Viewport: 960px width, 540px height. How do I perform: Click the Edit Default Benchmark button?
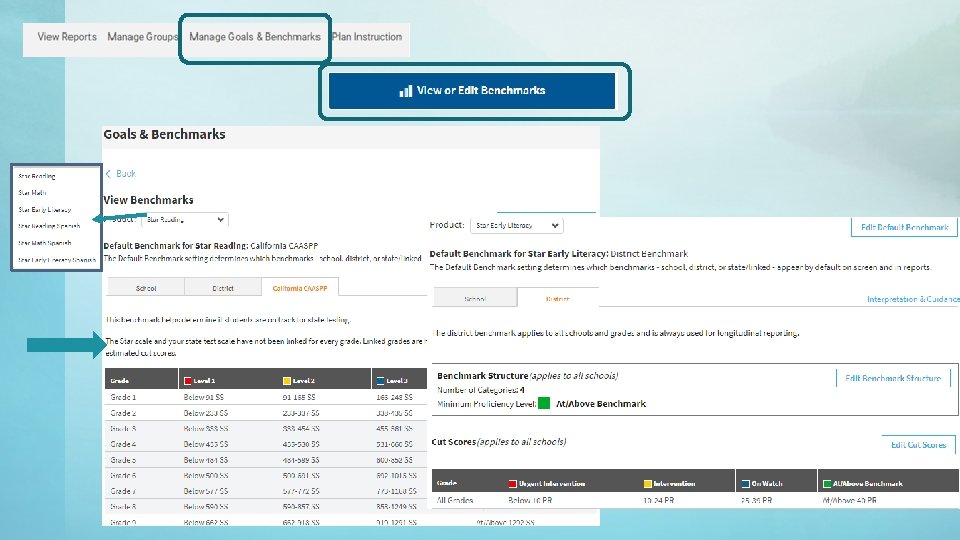(x=904, y=227)
